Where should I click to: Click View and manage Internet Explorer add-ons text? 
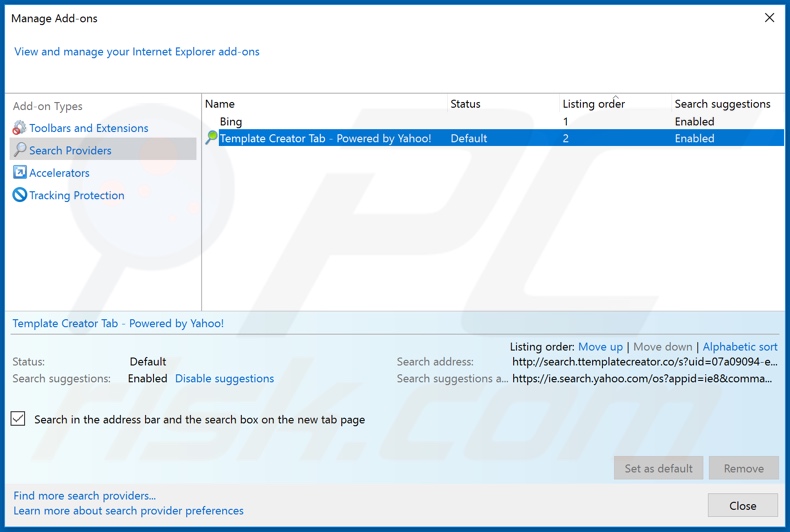[137, 51]
